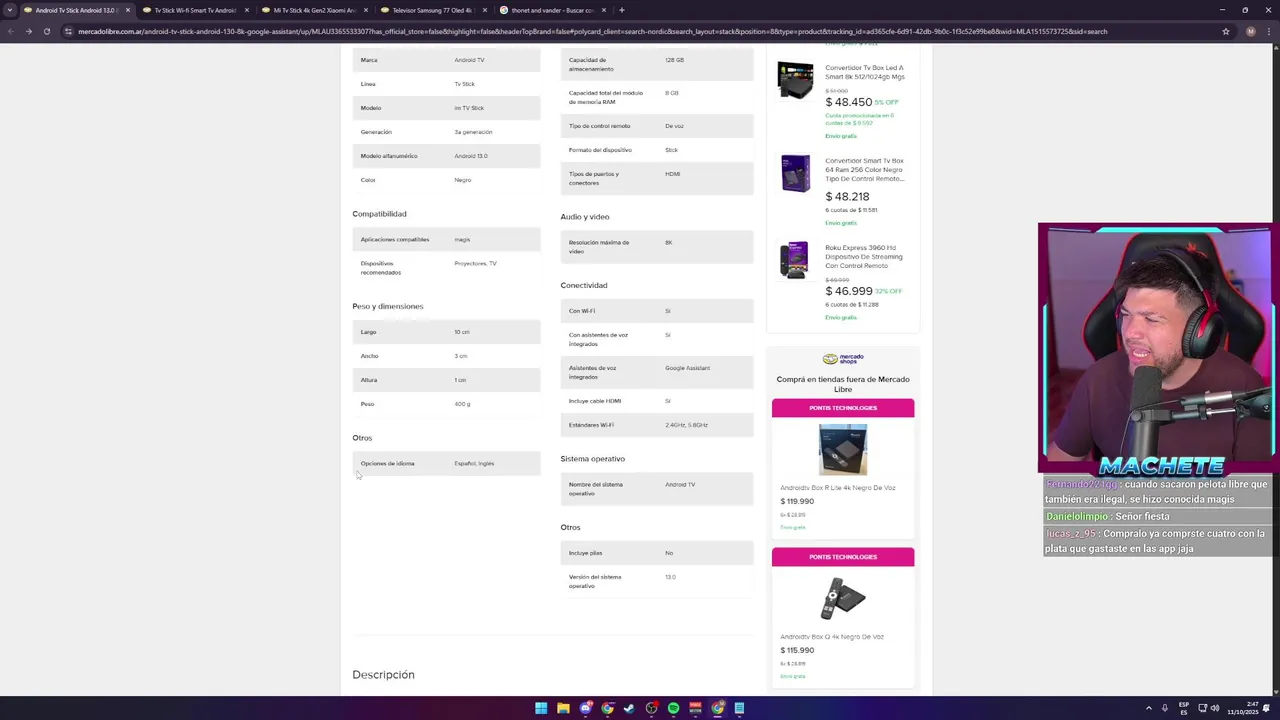1280x720 pixels.
Task: Open Steam from the taskbar
Action: coord(629,708)
